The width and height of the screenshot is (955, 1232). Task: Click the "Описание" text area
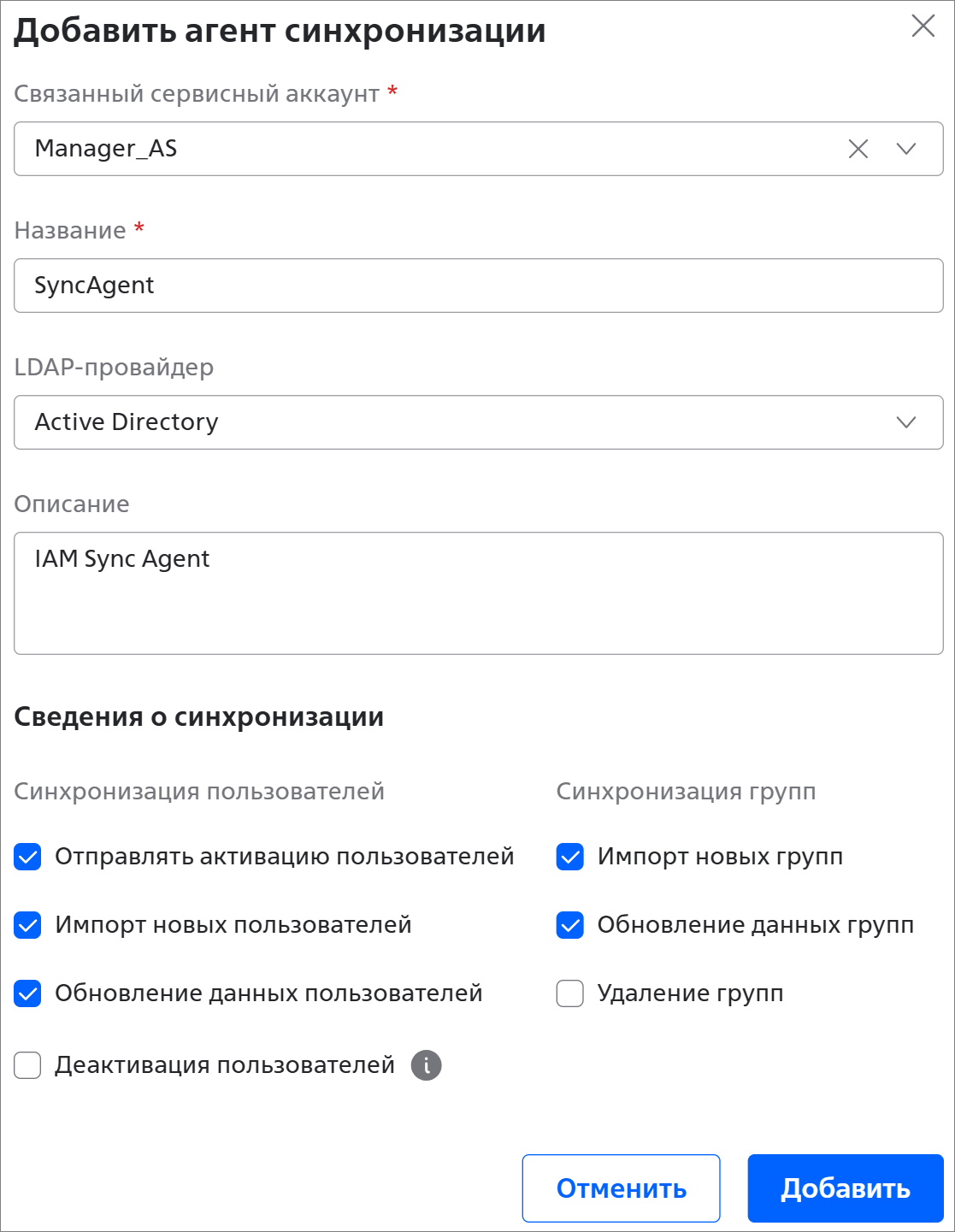point(479,593)
